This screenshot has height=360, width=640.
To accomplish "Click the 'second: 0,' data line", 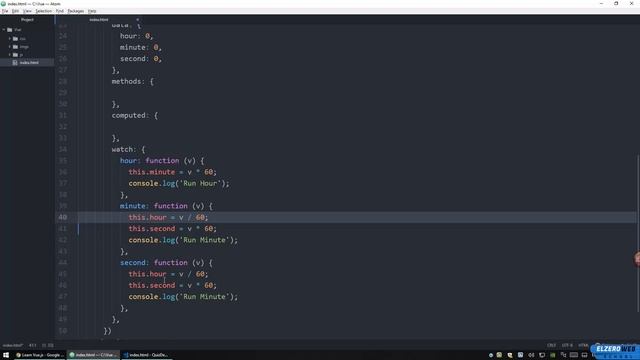I will [141, 59].
